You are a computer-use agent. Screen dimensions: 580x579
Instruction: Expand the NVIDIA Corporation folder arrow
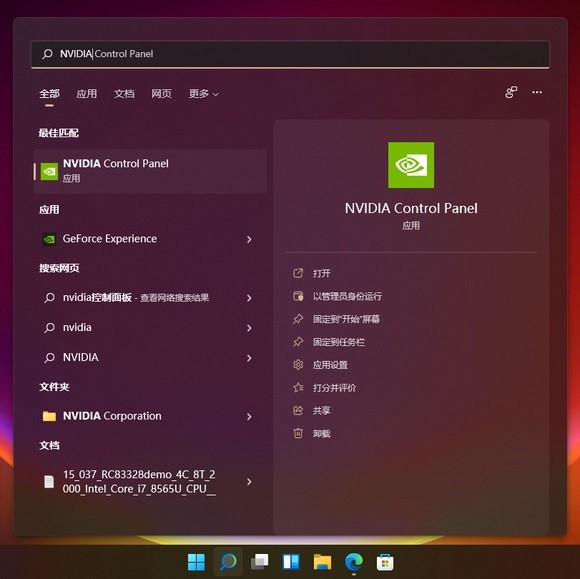pos(249,417)
